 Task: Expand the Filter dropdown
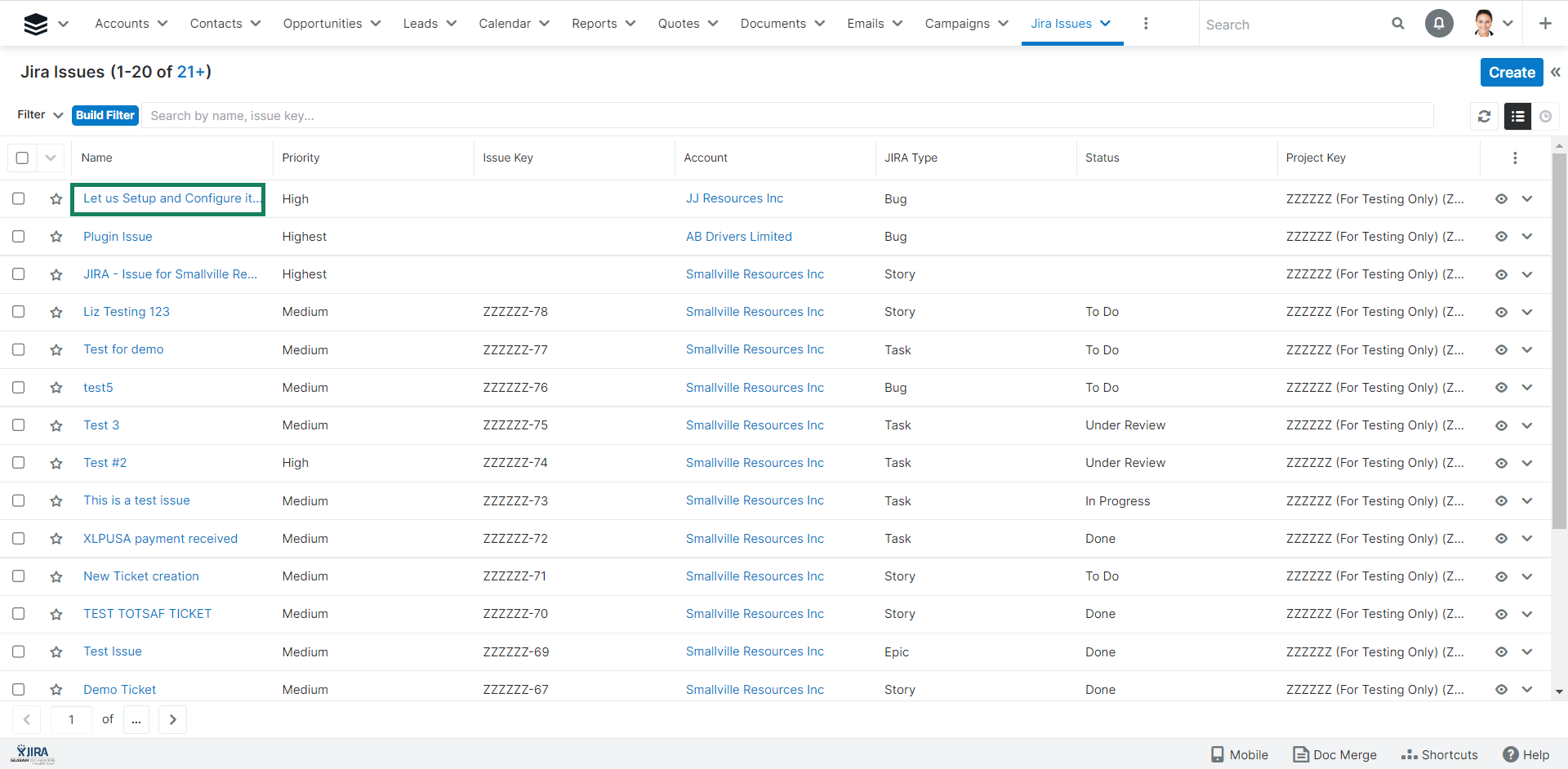pos(40,115)
